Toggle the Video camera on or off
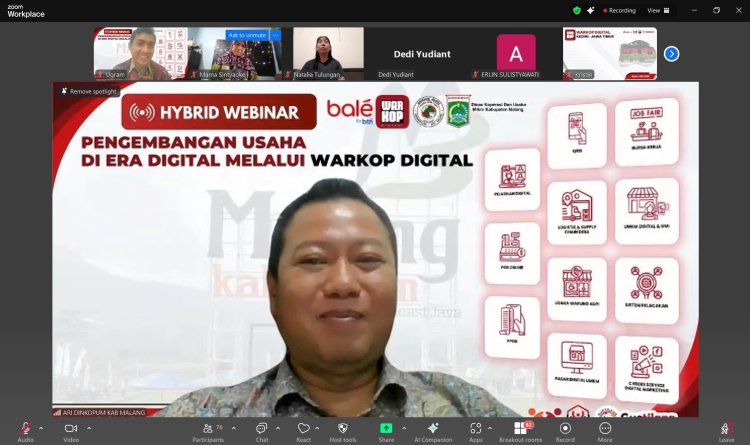Viewport: 750px width, 445px height. click(x=71, y=428)
